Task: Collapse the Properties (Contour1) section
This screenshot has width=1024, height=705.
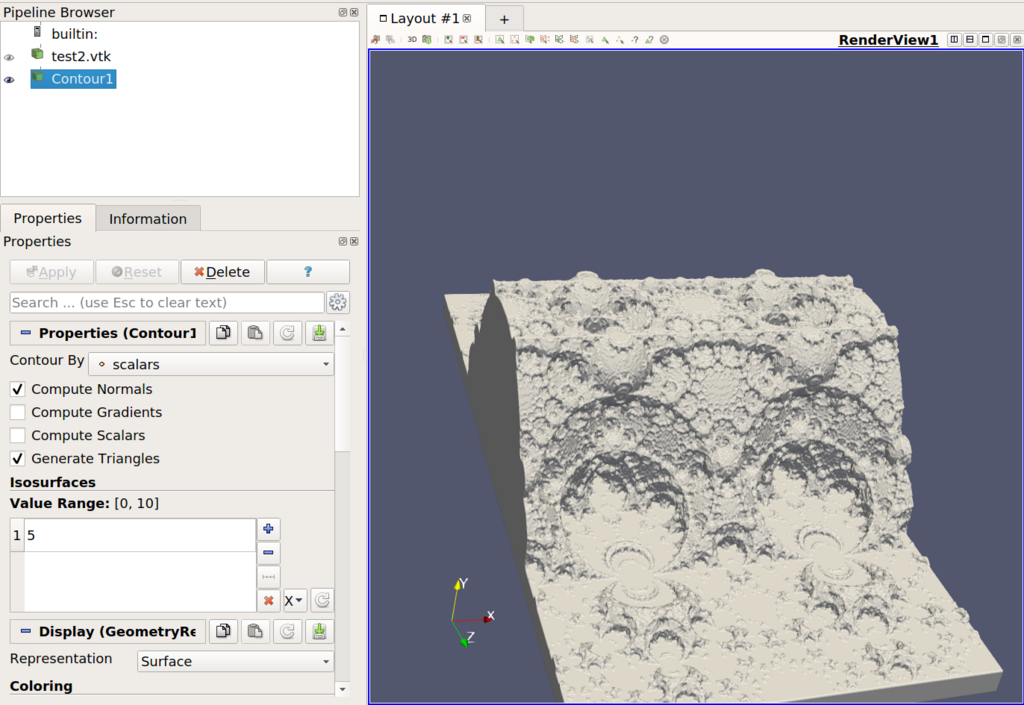Action: tap(25, 333)
